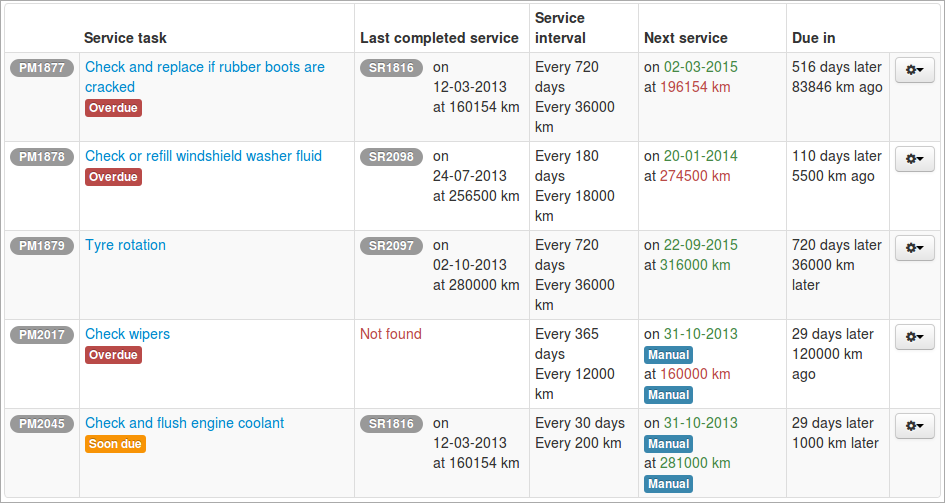Screen dimensions: 945x503
Task: Click '1000 km later' due text
Action: point(835,443)
